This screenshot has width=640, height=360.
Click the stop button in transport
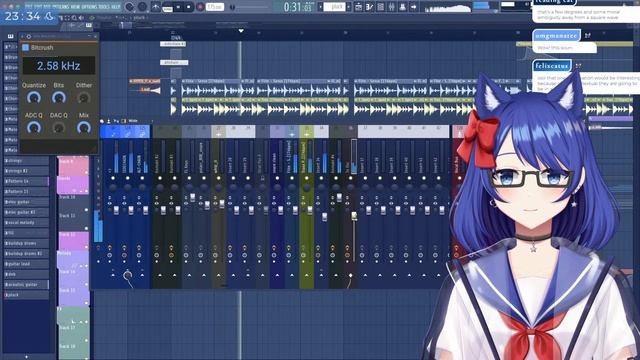pos(188,7)
